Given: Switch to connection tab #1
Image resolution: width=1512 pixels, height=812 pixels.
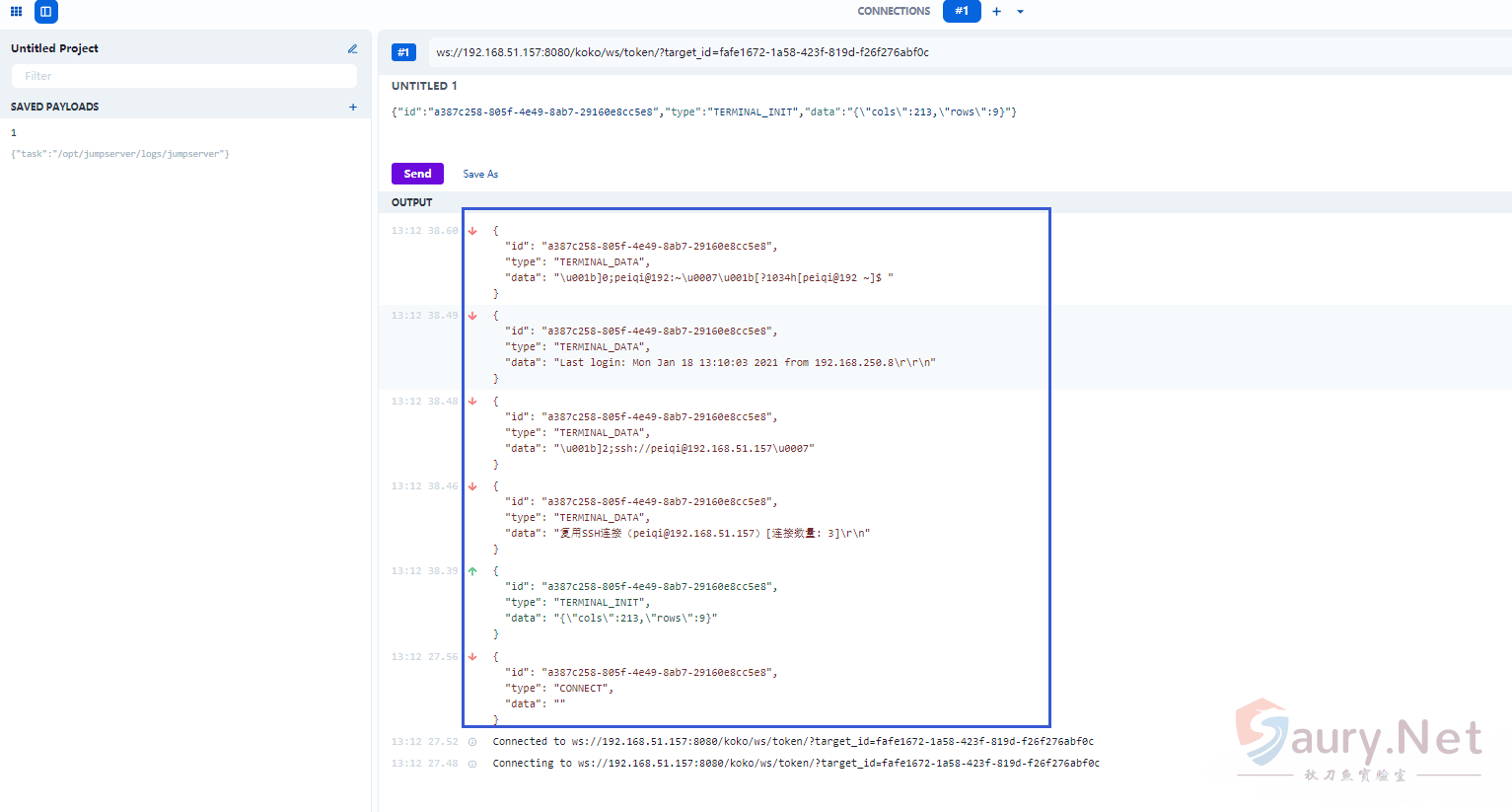Looking at the screenshot, I should pyautogui.click(x=961, y=11).
